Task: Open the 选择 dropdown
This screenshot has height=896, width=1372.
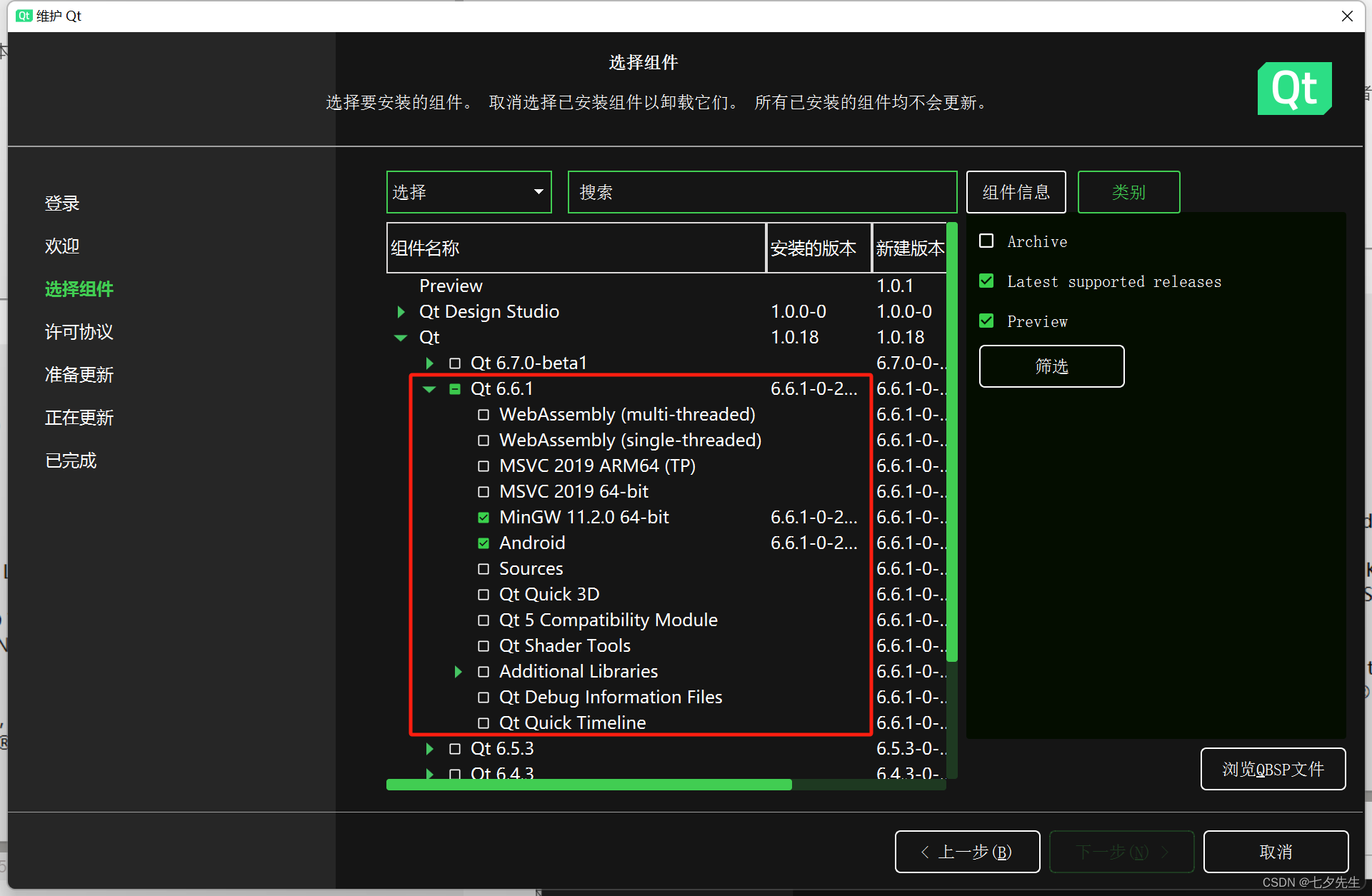Action: [x=469, y=192]
